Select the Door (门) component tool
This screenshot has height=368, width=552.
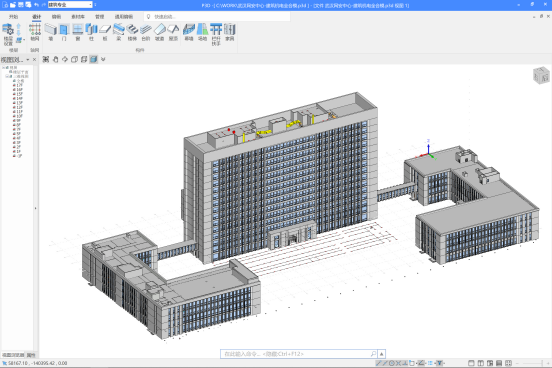(64, 32)
